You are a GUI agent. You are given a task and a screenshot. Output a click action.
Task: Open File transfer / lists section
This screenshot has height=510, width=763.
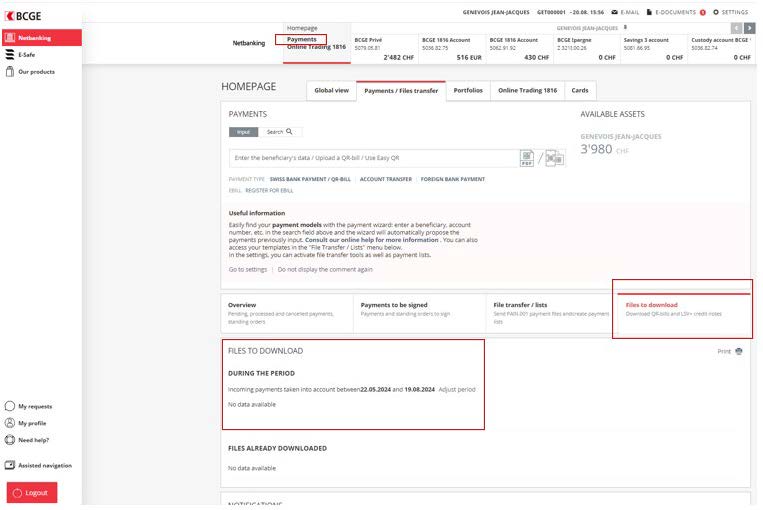tap(552, 313)
